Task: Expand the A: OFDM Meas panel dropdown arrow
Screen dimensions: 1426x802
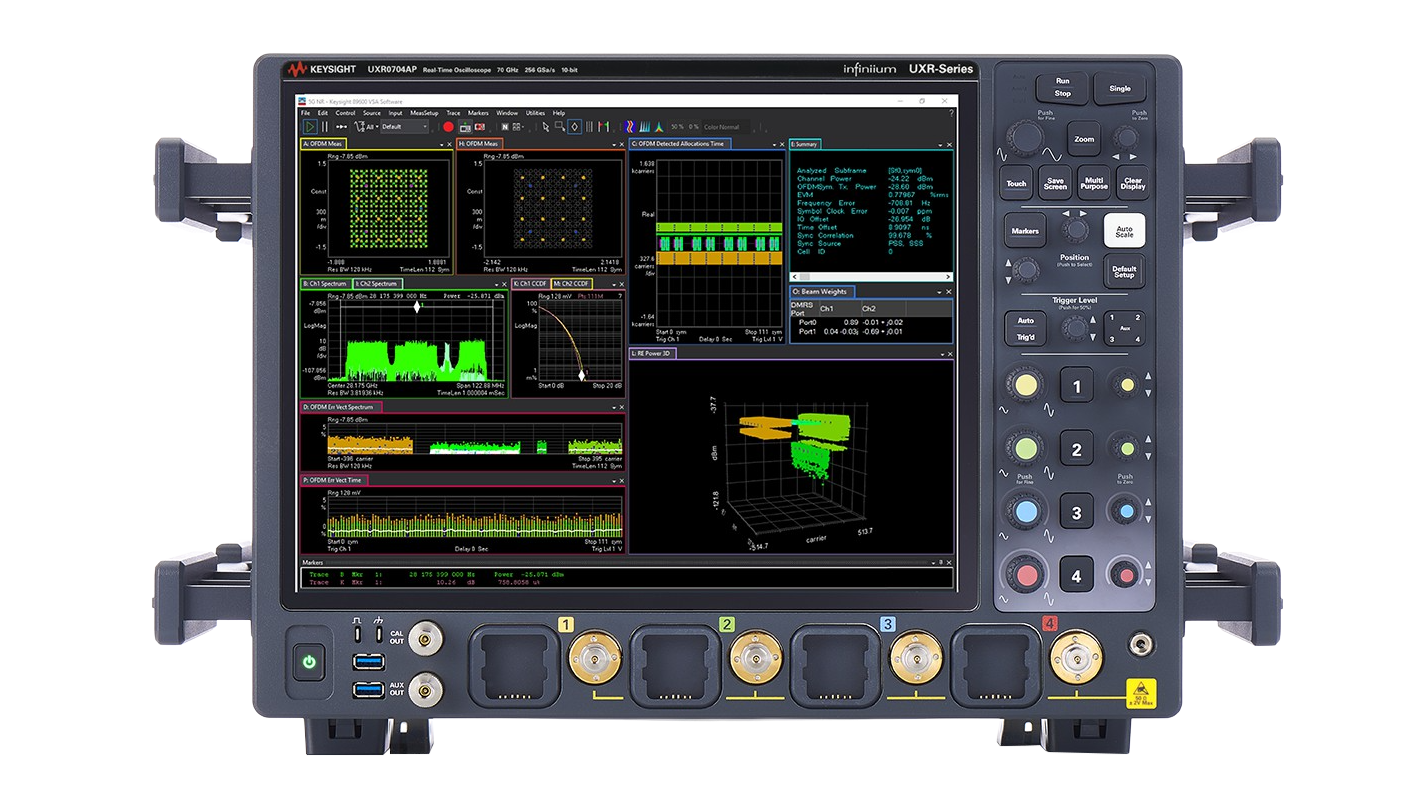Action: pos(442,144)
